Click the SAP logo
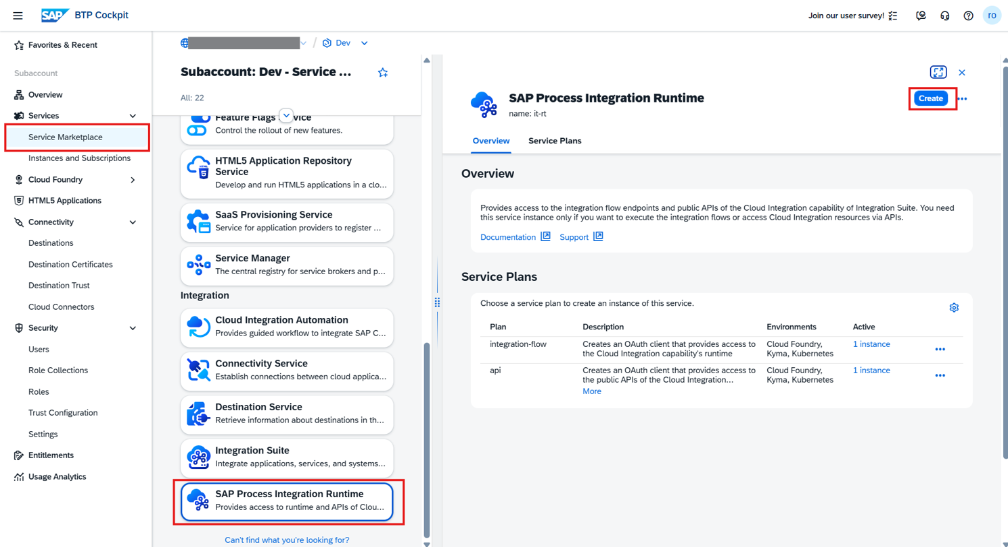Image resolution: width=1008 pixels, height=547 pixels. click(54, 15)
